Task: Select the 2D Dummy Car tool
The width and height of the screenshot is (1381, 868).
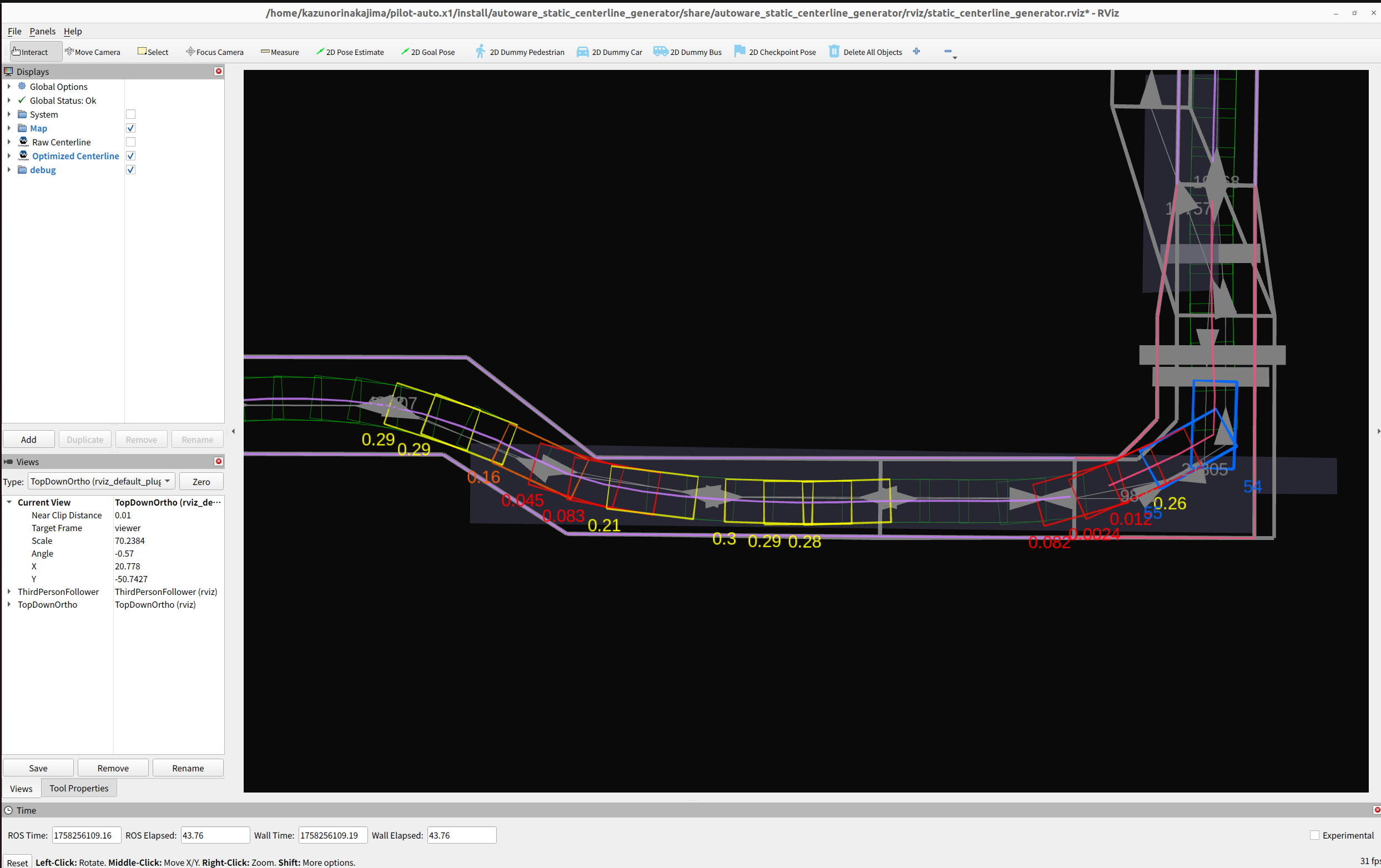Action: pyautogui.click(x=609, y=52)
